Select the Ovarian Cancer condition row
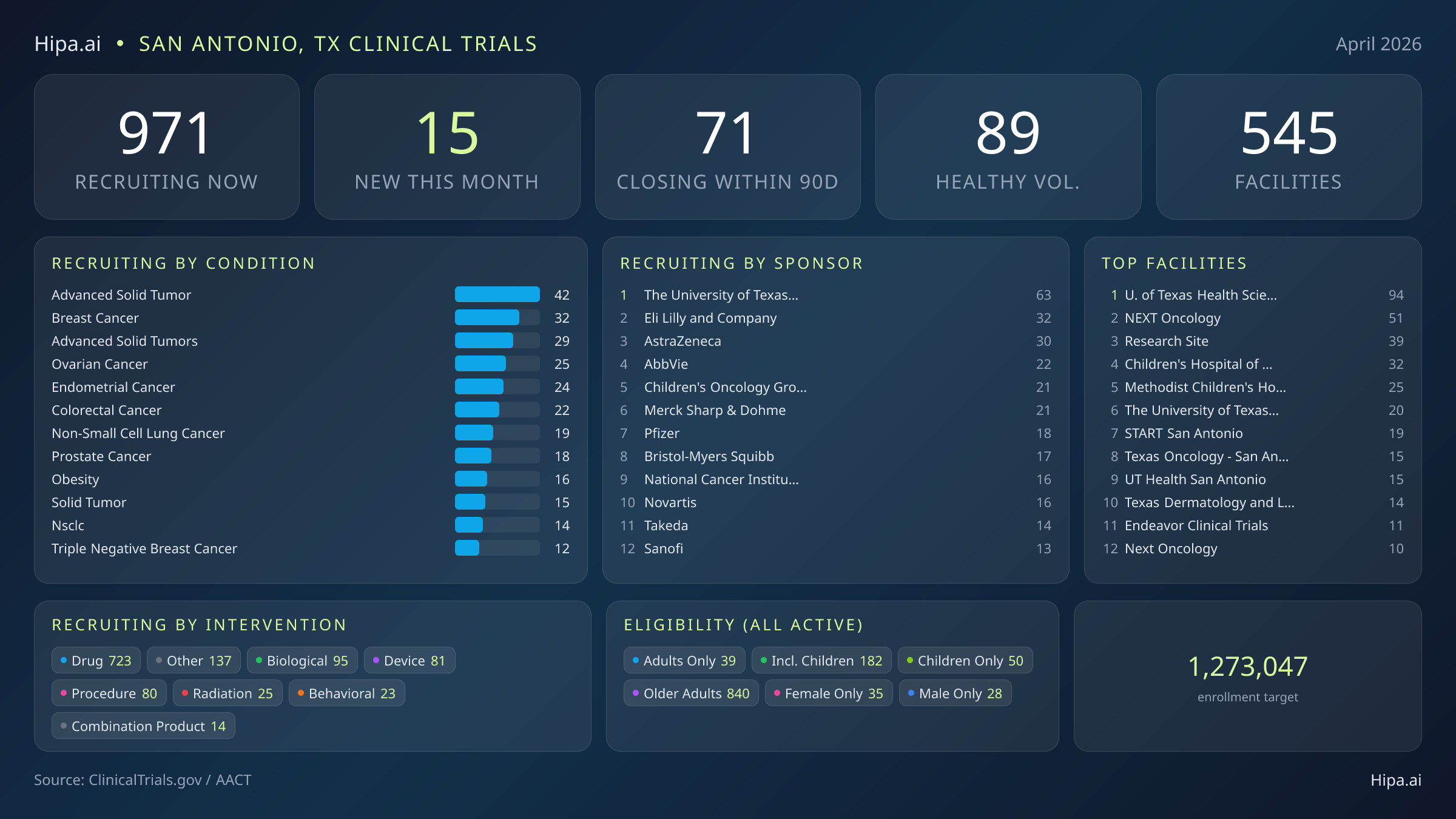 tap(311, 364)
